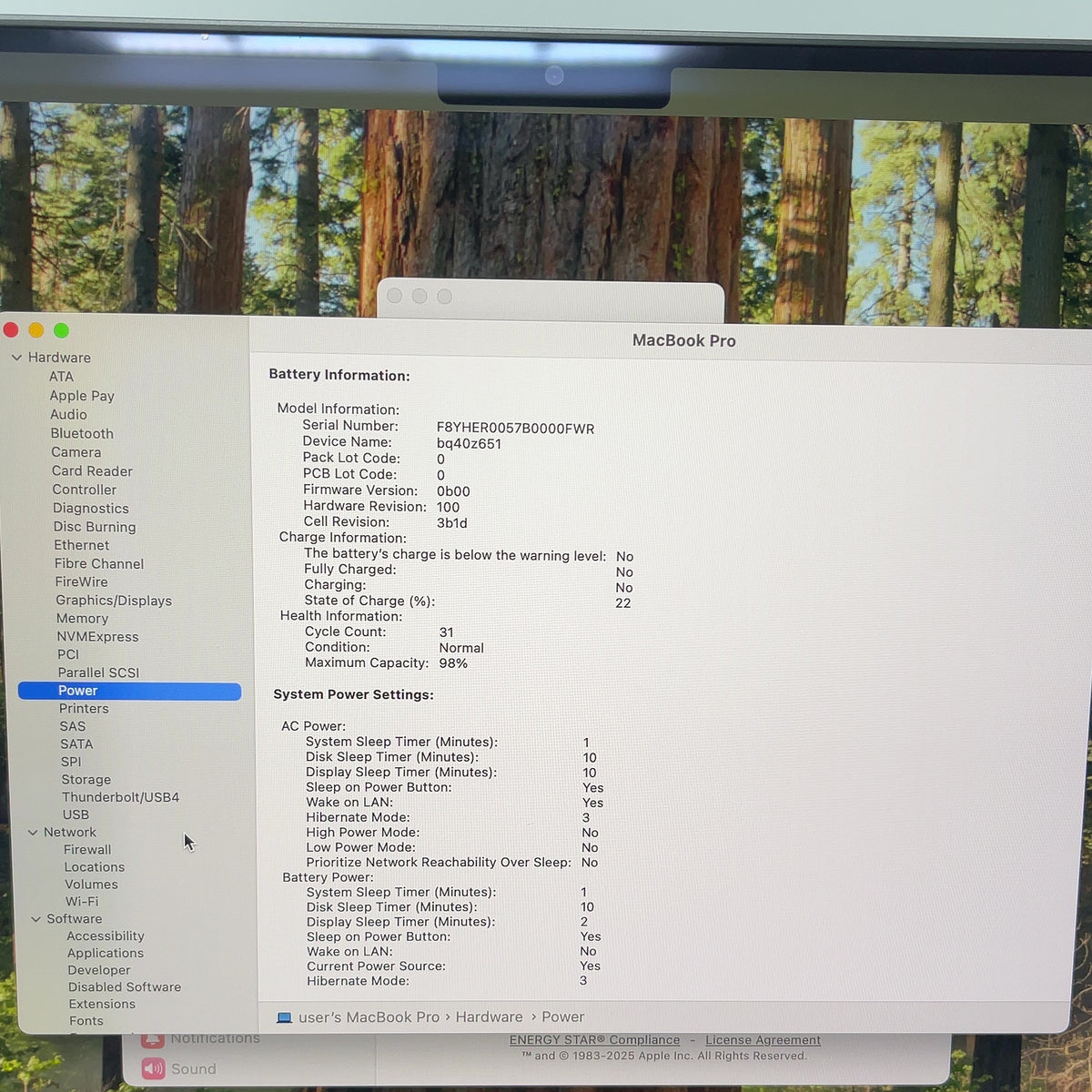Click Hardware in the path bar
This screenshot has width=1092, height=1092.
pyautogui.click(x=489, y=1017)
